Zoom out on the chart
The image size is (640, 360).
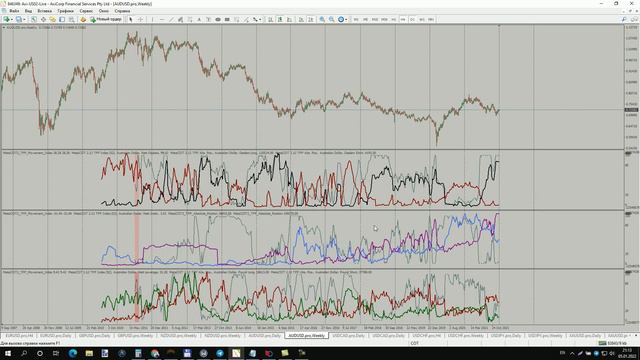click(x=331, y=19)
